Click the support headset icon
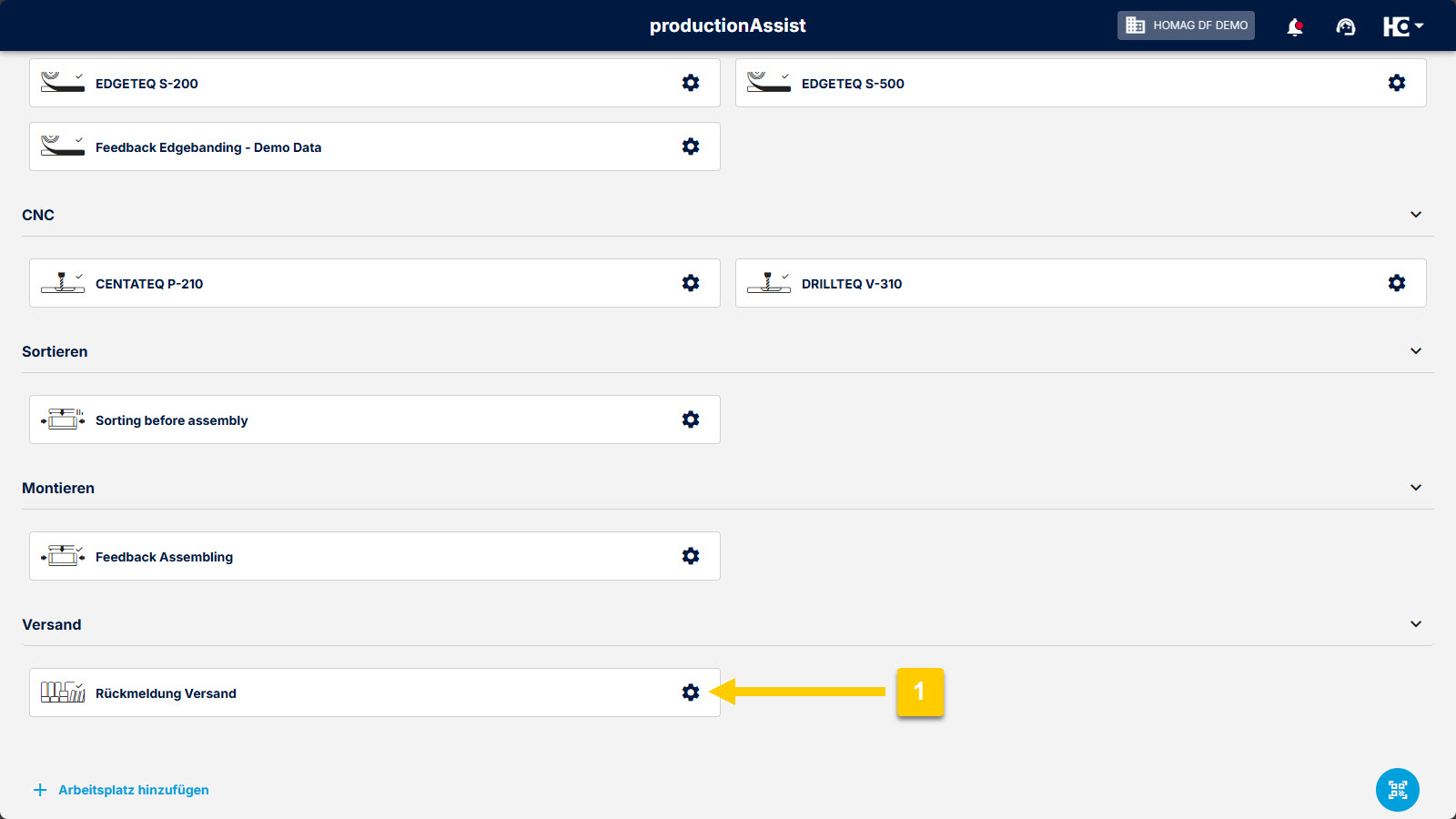Screen dimensions: 1456x819 (x=1345, y=26)
